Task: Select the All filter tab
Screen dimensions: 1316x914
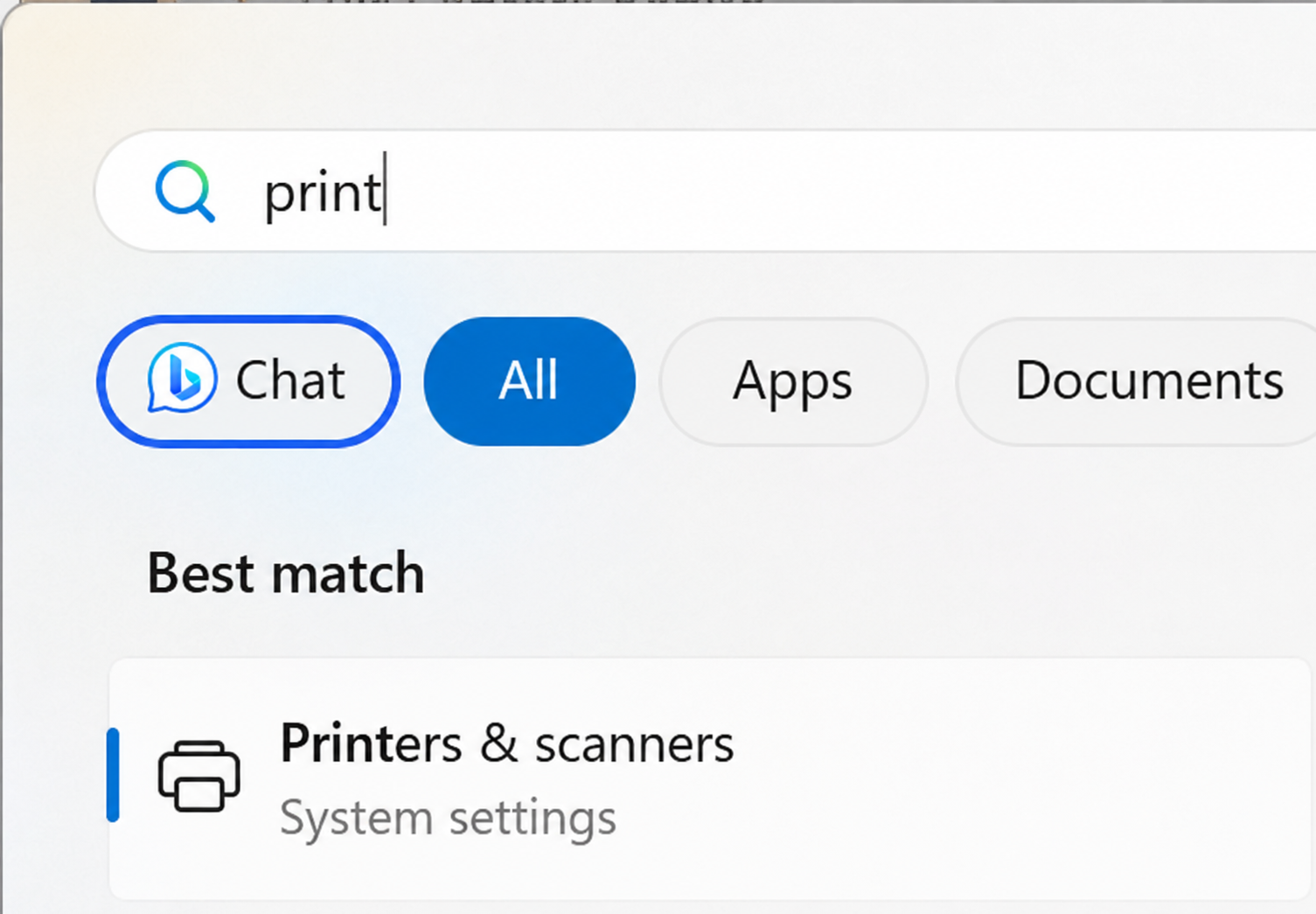Action: (529, 381)
